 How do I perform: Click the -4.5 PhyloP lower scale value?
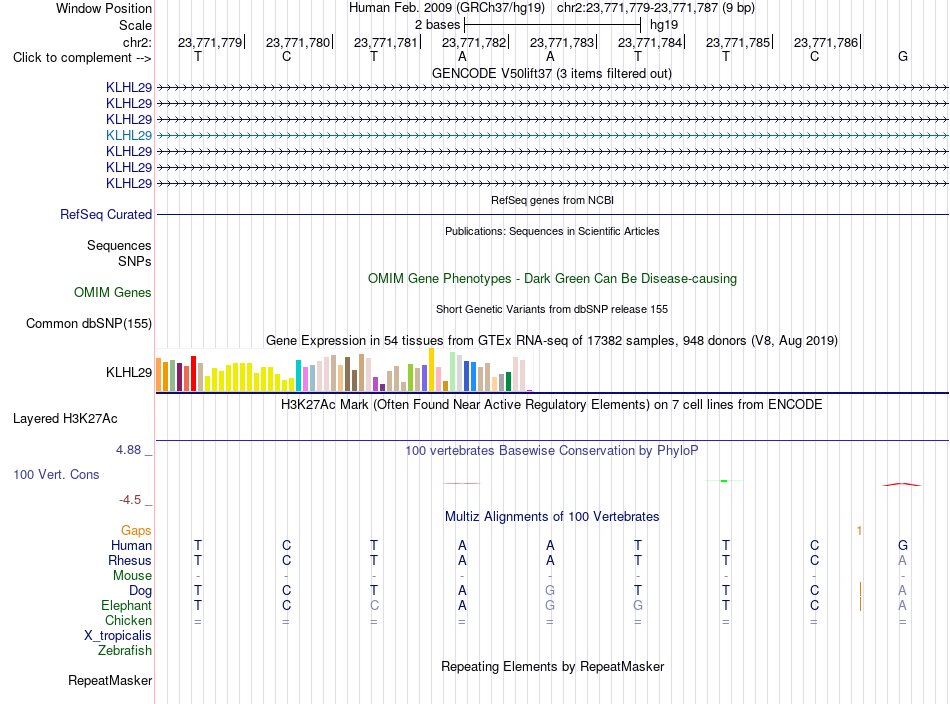click(x=130, y=500)
